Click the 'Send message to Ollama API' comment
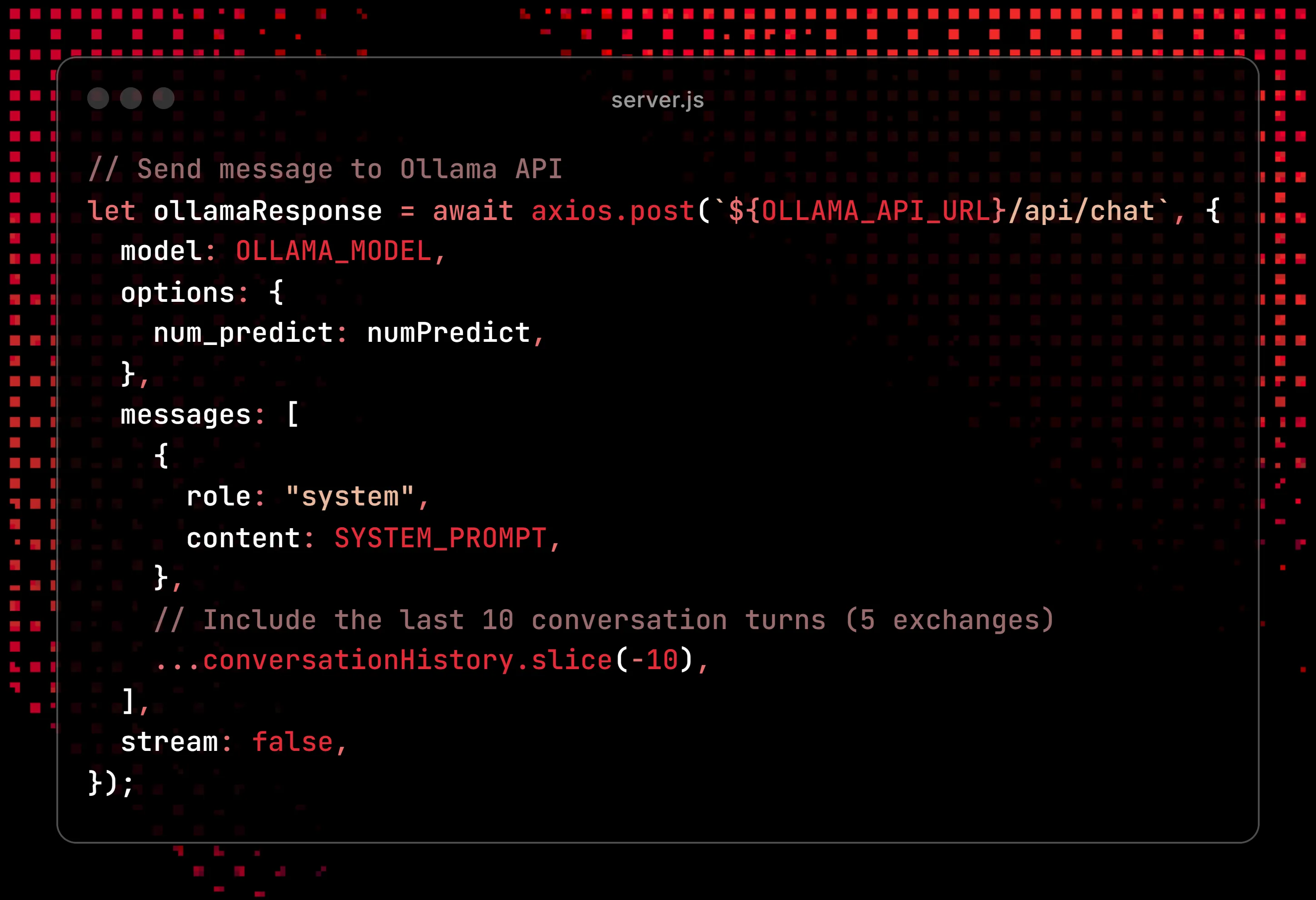 pos(325,169)
